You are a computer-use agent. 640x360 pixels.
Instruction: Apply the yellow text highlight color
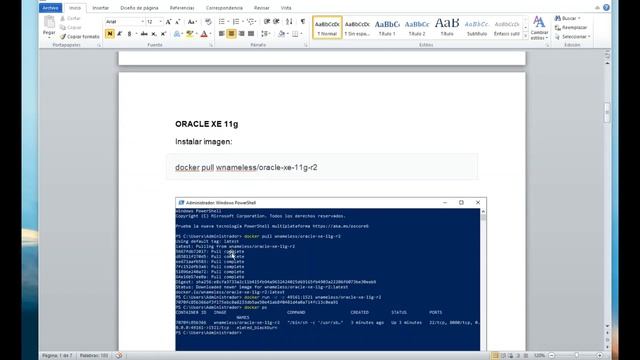pyautogui.click(x=189, y=34)
